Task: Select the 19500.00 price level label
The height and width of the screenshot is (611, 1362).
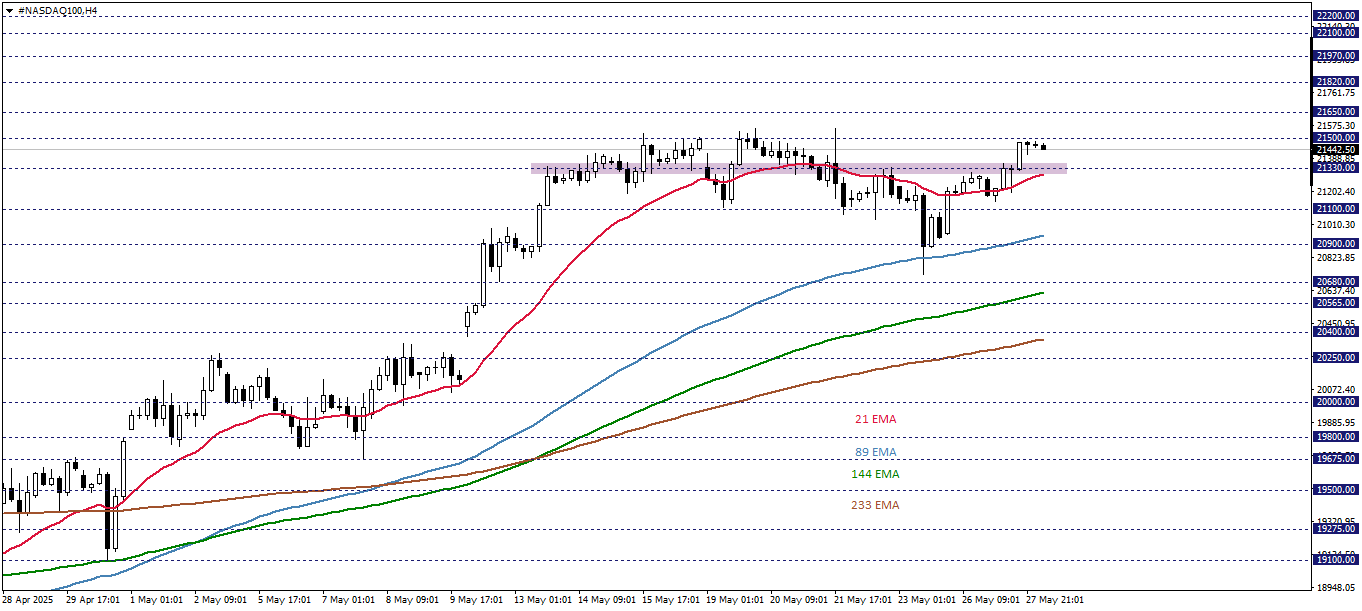Action: (1336, 490)
